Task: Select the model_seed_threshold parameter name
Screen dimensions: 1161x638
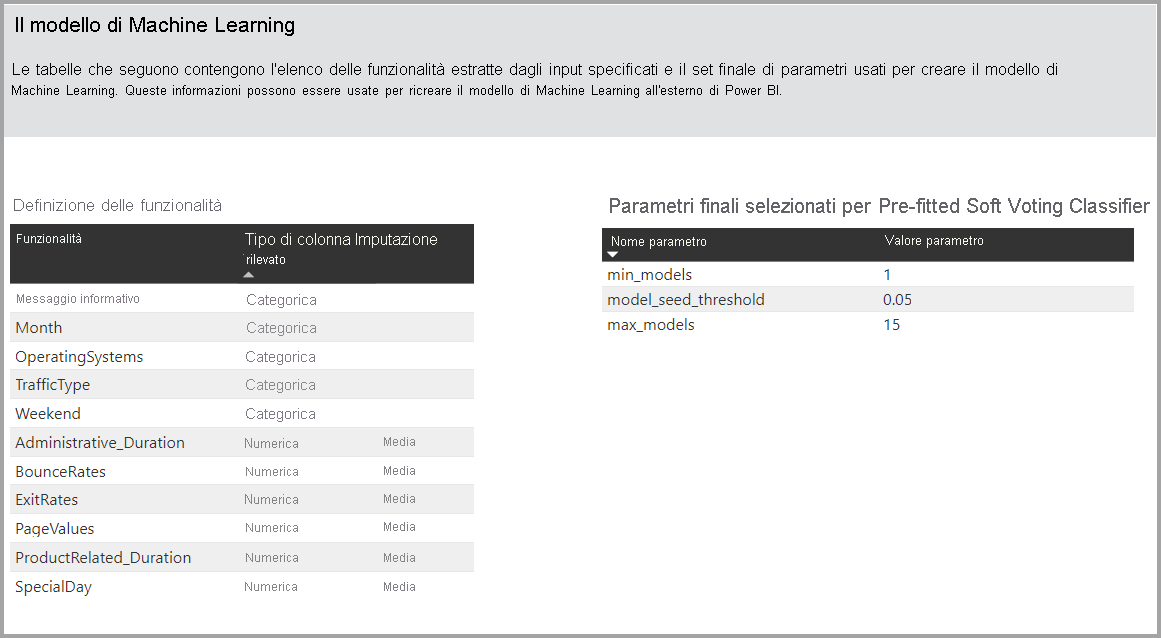Action: [x=686, y=300]
